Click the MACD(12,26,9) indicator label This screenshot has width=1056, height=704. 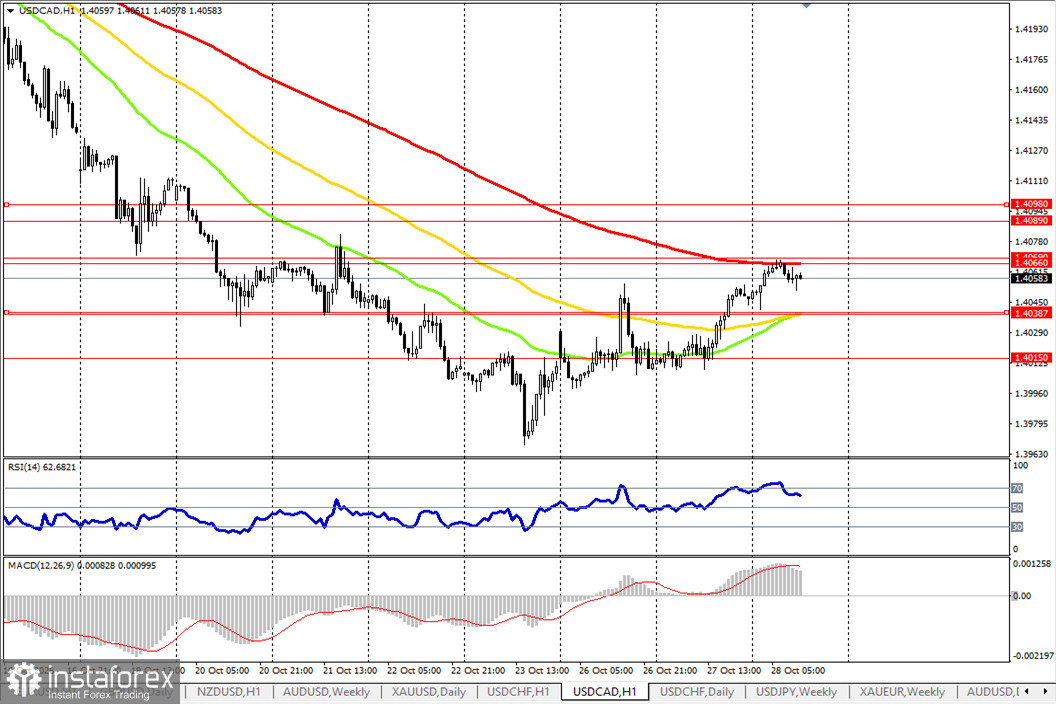(81, 565)
